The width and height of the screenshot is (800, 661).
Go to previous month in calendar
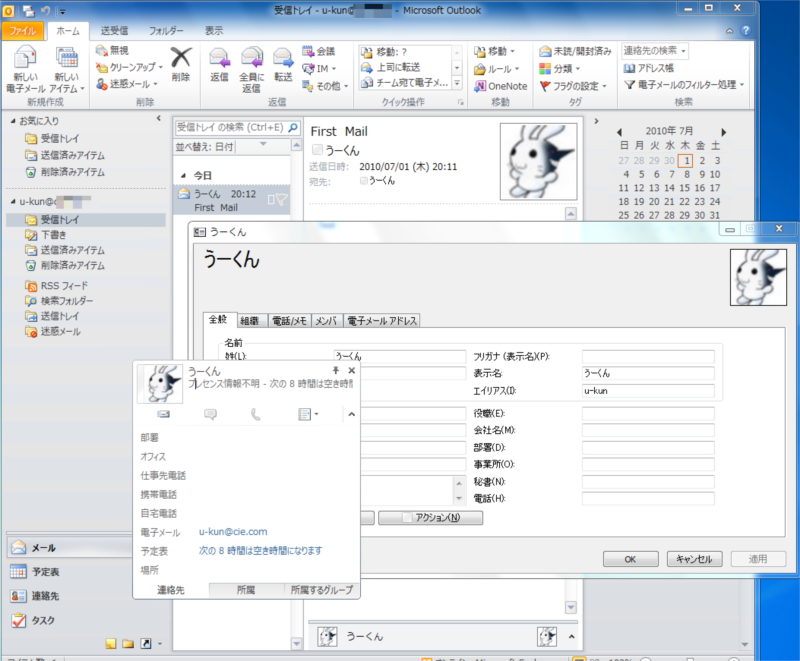point(619,132)
